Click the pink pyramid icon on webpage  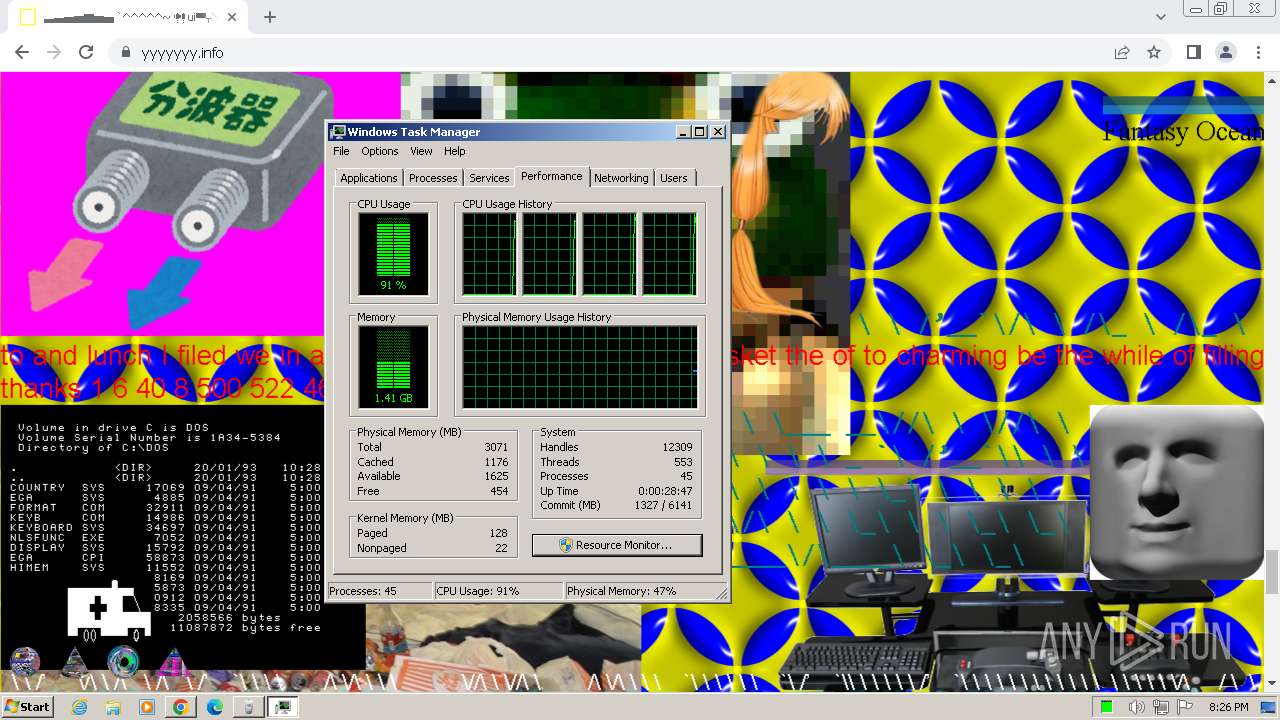(173, 661)
